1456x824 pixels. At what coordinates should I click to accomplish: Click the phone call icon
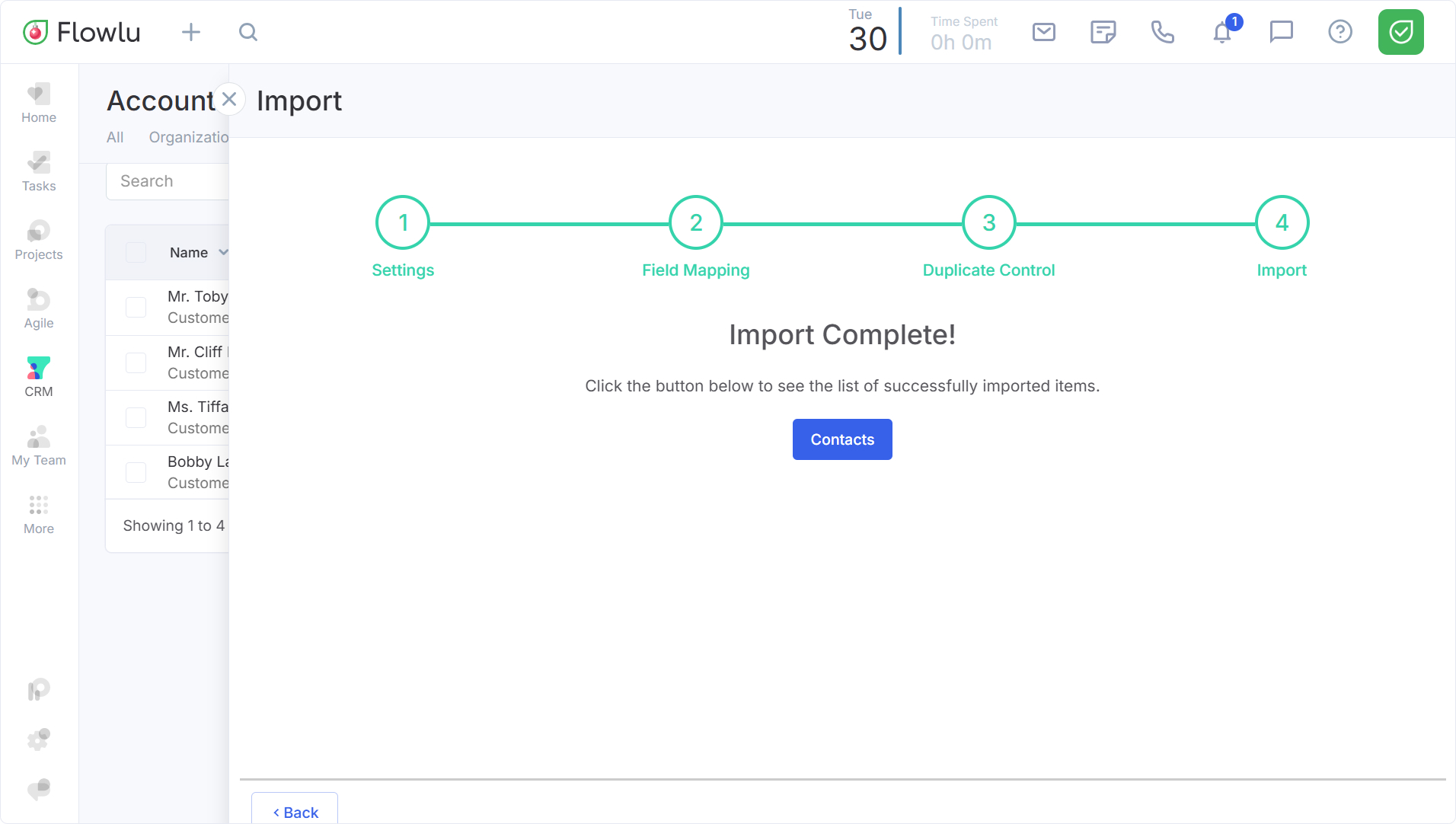coord(1162,32)
